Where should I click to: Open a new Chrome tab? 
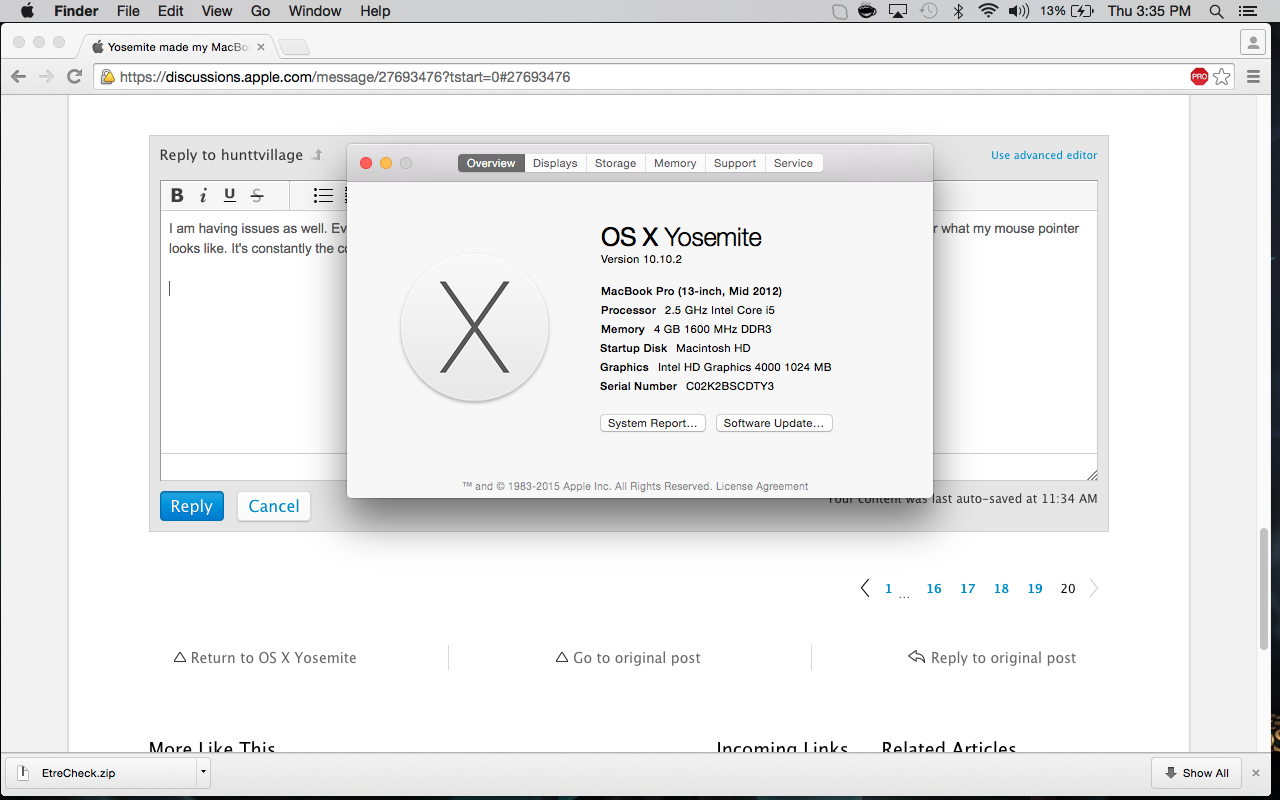click(294, 47)
